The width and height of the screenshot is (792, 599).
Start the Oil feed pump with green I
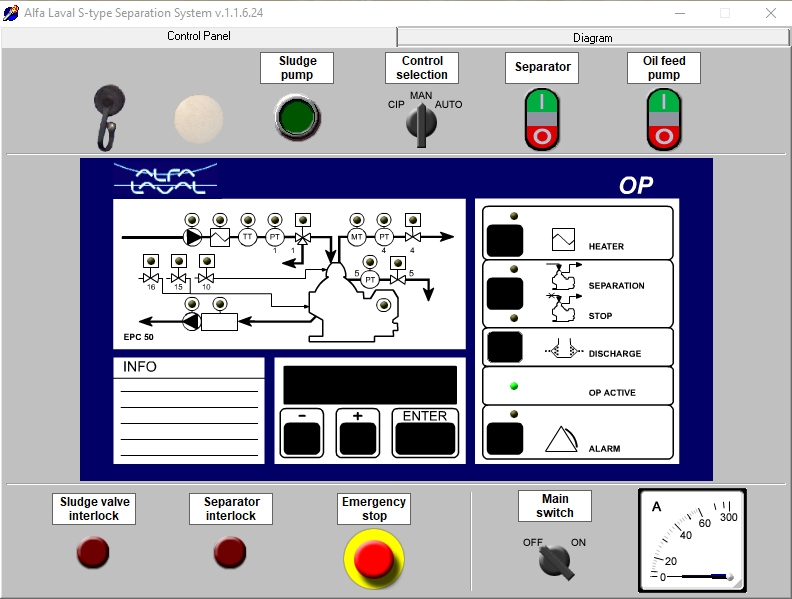(x=664, y=101)
